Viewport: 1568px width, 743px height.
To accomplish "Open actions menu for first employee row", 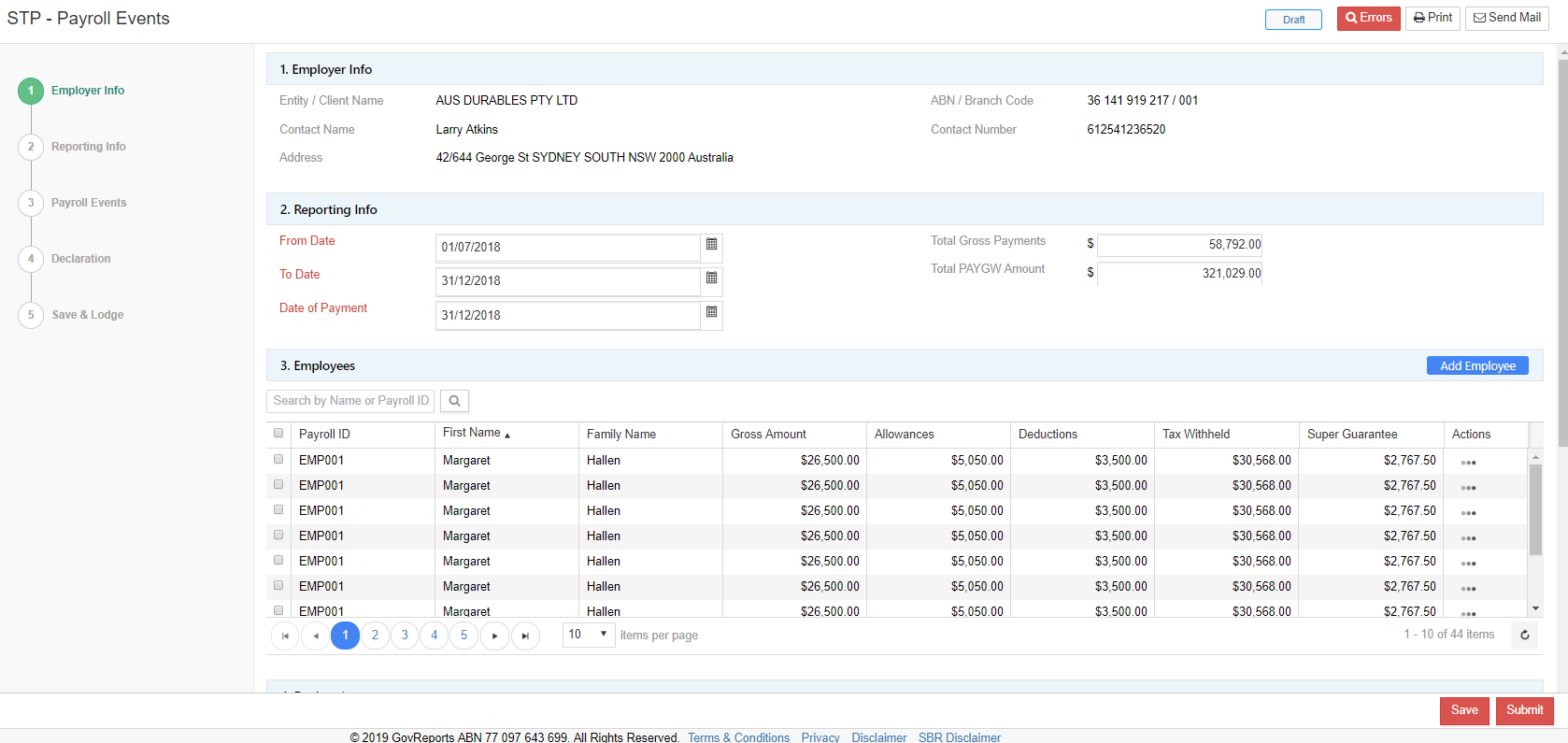I will 1468,463.
